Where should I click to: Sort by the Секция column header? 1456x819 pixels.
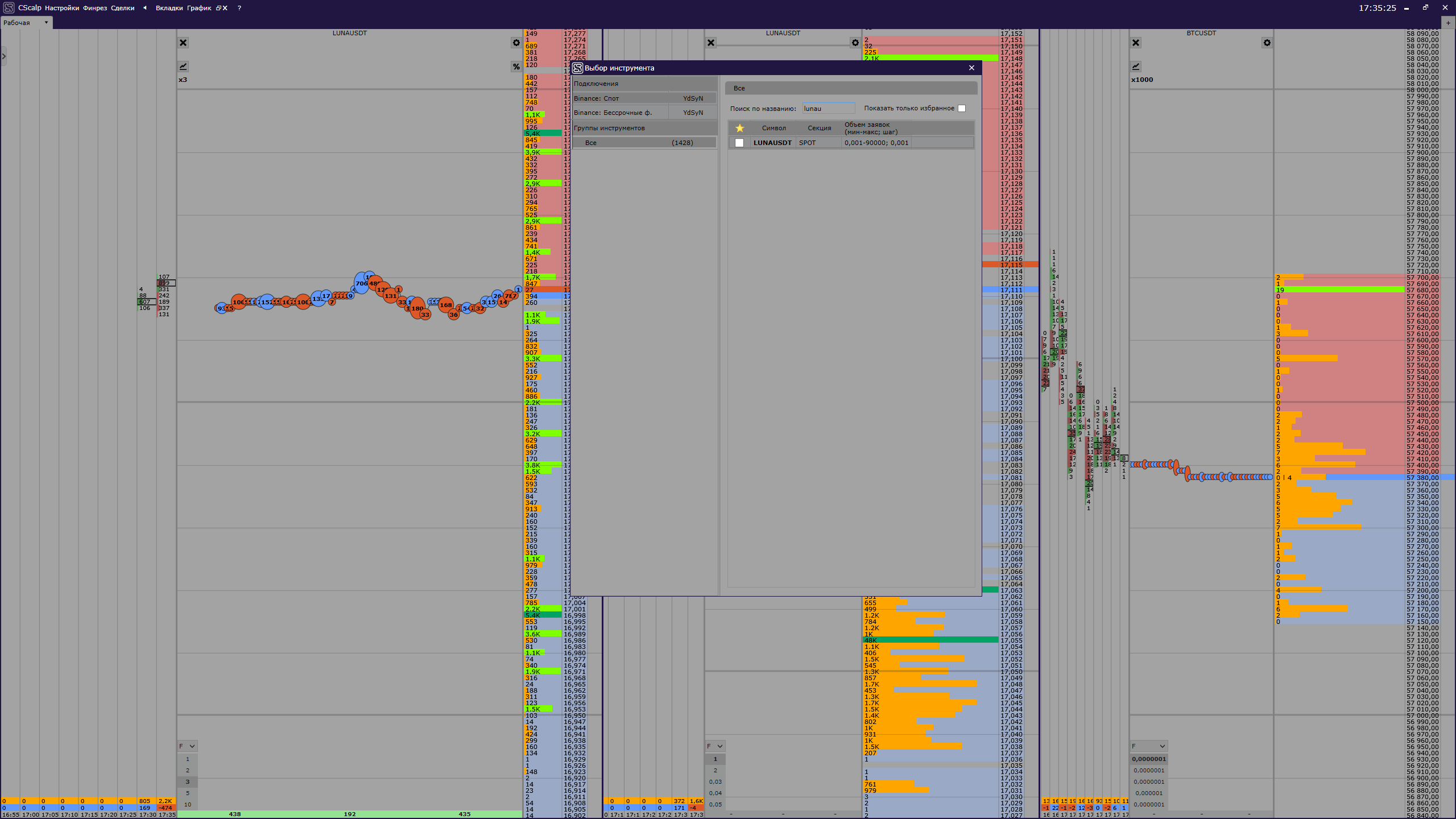pos(819,128)
